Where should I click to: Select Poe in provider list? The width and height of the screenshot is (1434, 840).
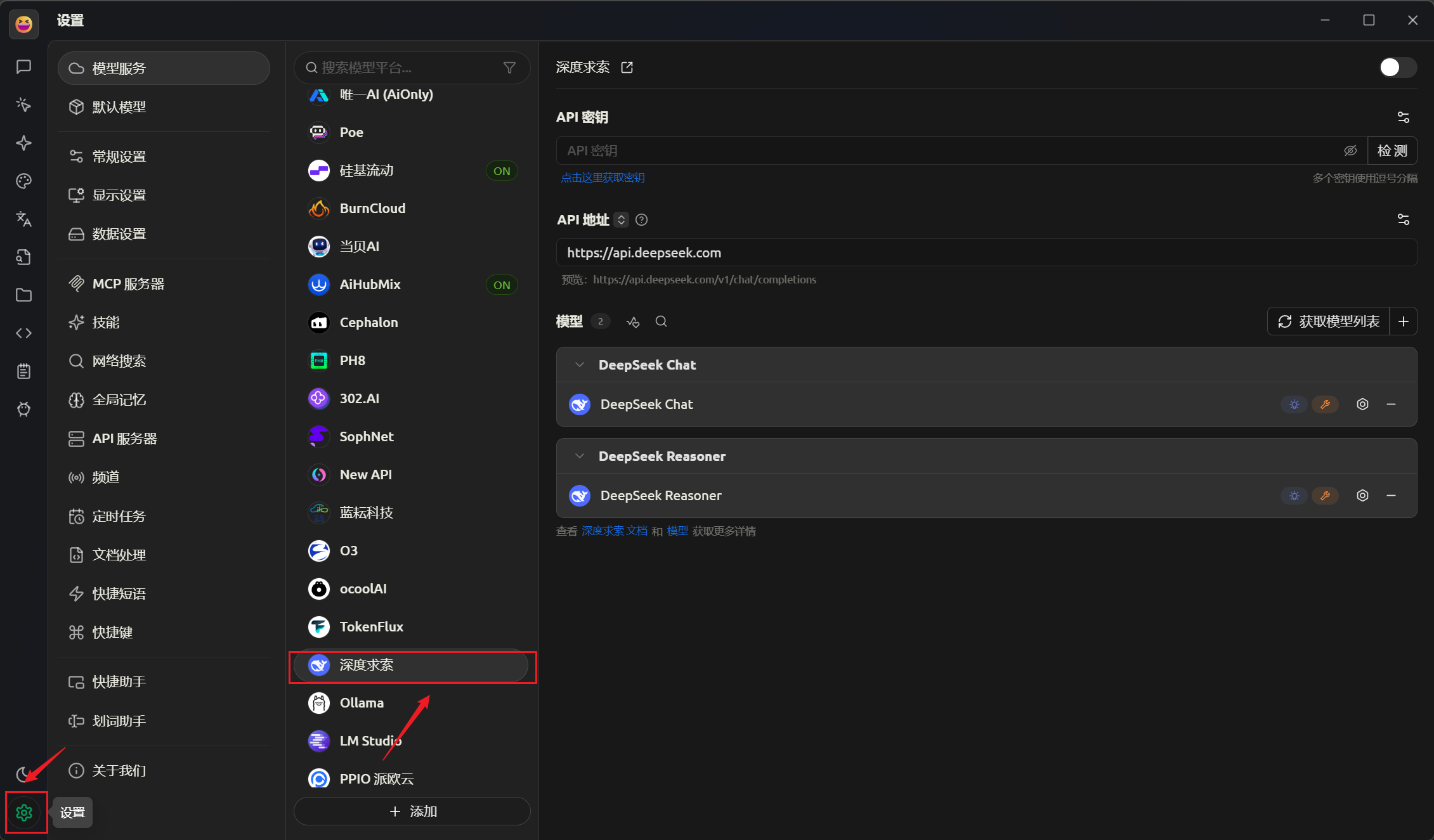[412, 132]
